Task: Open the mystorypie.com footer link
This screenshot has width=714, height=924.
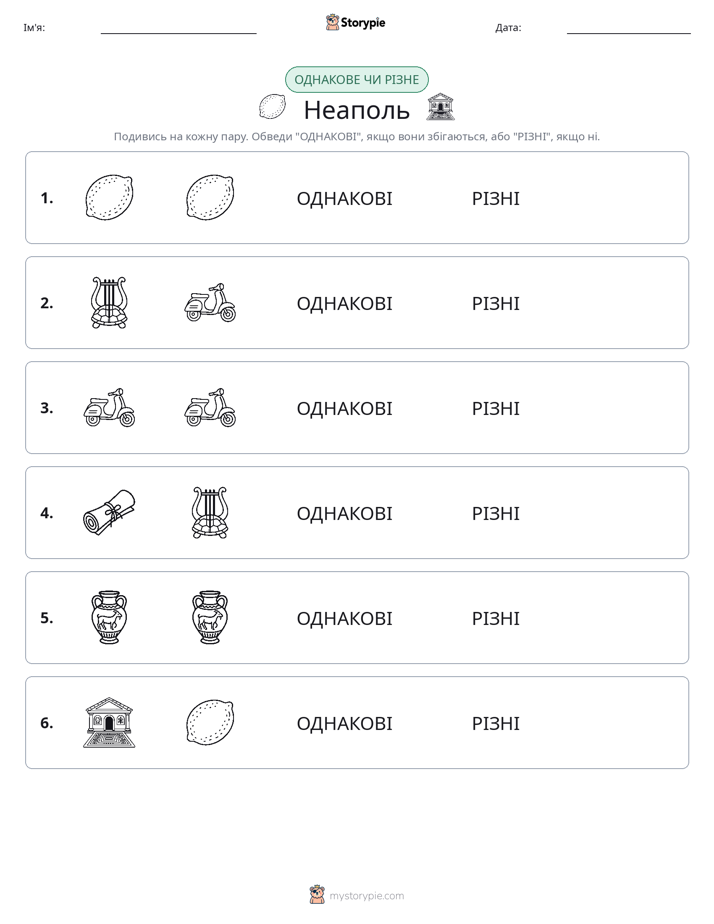Action: pyautogui.click(x=357, y=895)
